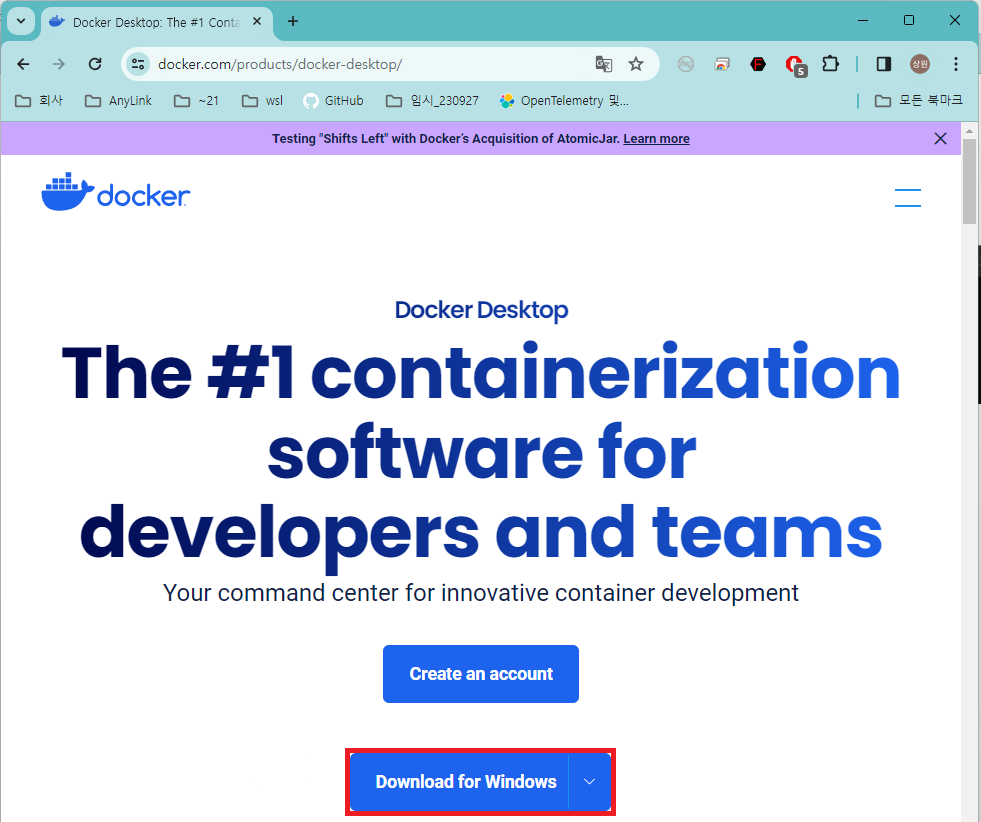Click the Docker logo

[116, 192]
